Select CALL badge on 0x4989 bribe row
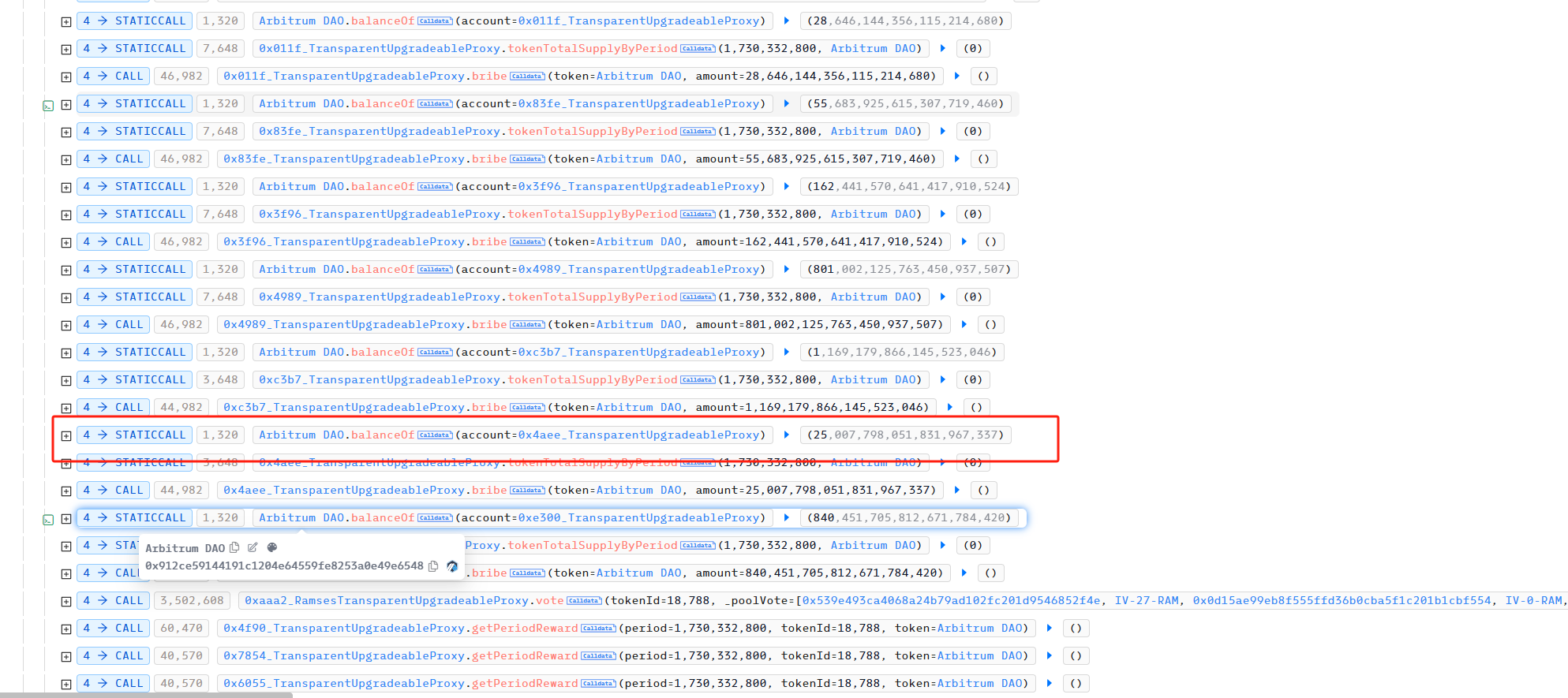Image resolution: width=1568 pixels, height=698 pixels. coord(113,325)
